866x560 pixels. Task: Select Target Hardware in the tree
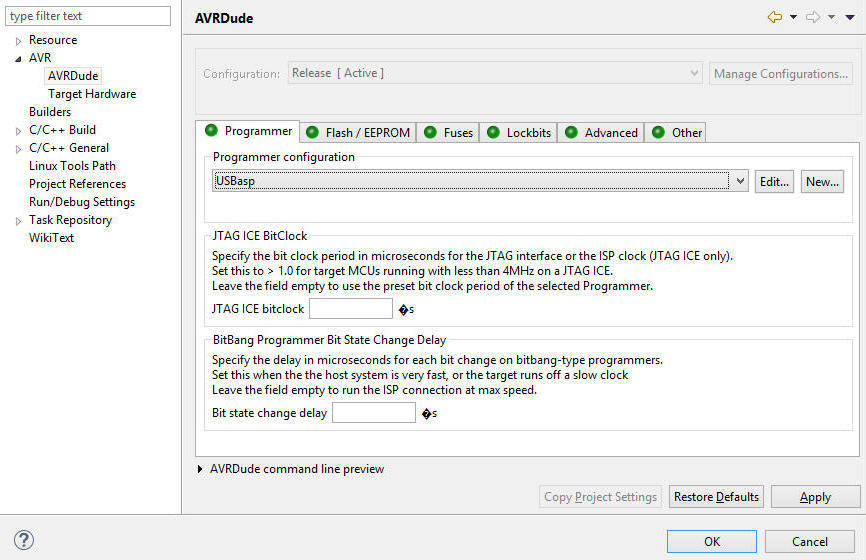coord(92,94)
